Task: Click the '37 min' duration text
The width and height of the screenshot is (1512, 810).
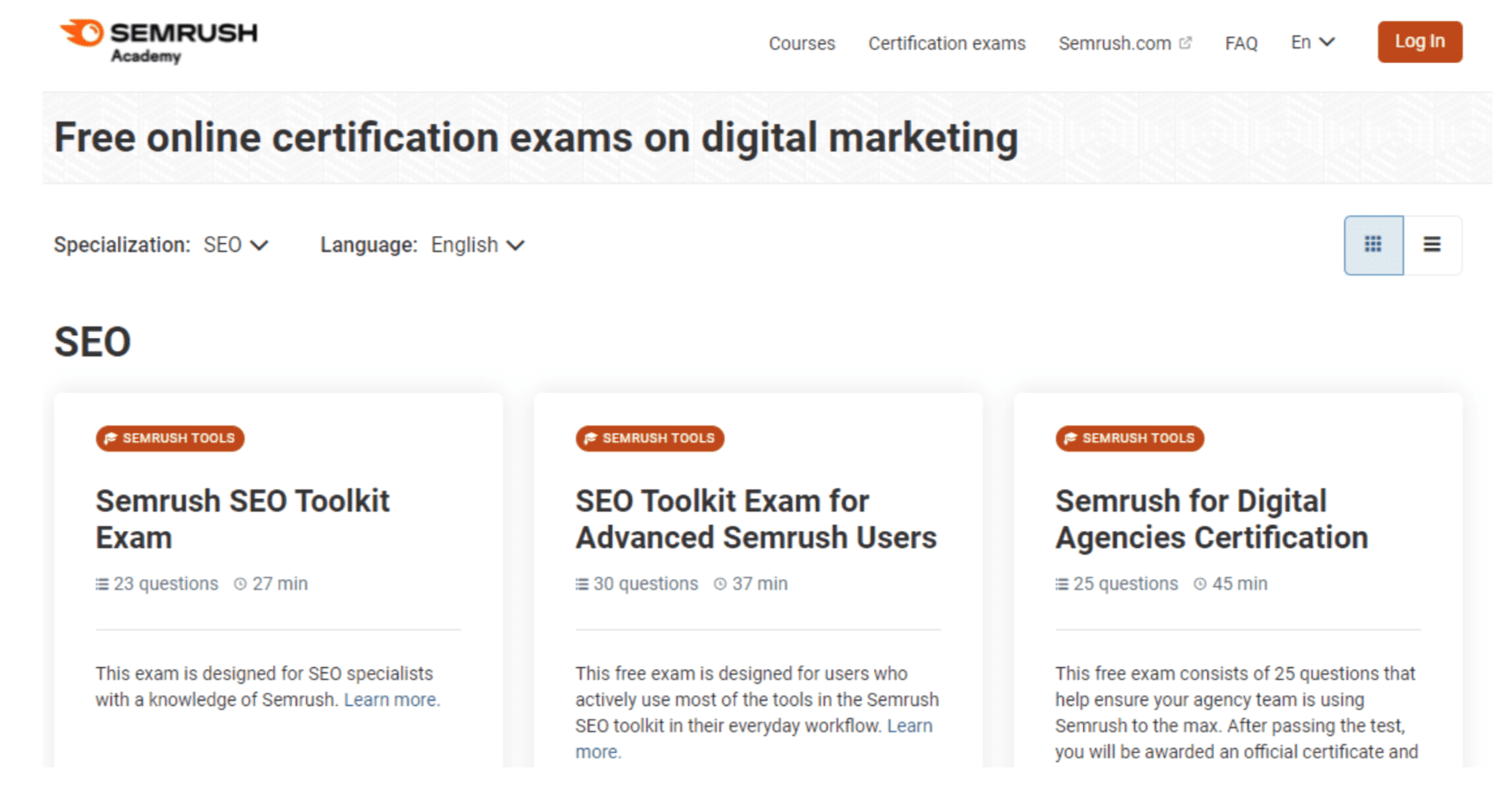Action: tap(760, 583)
